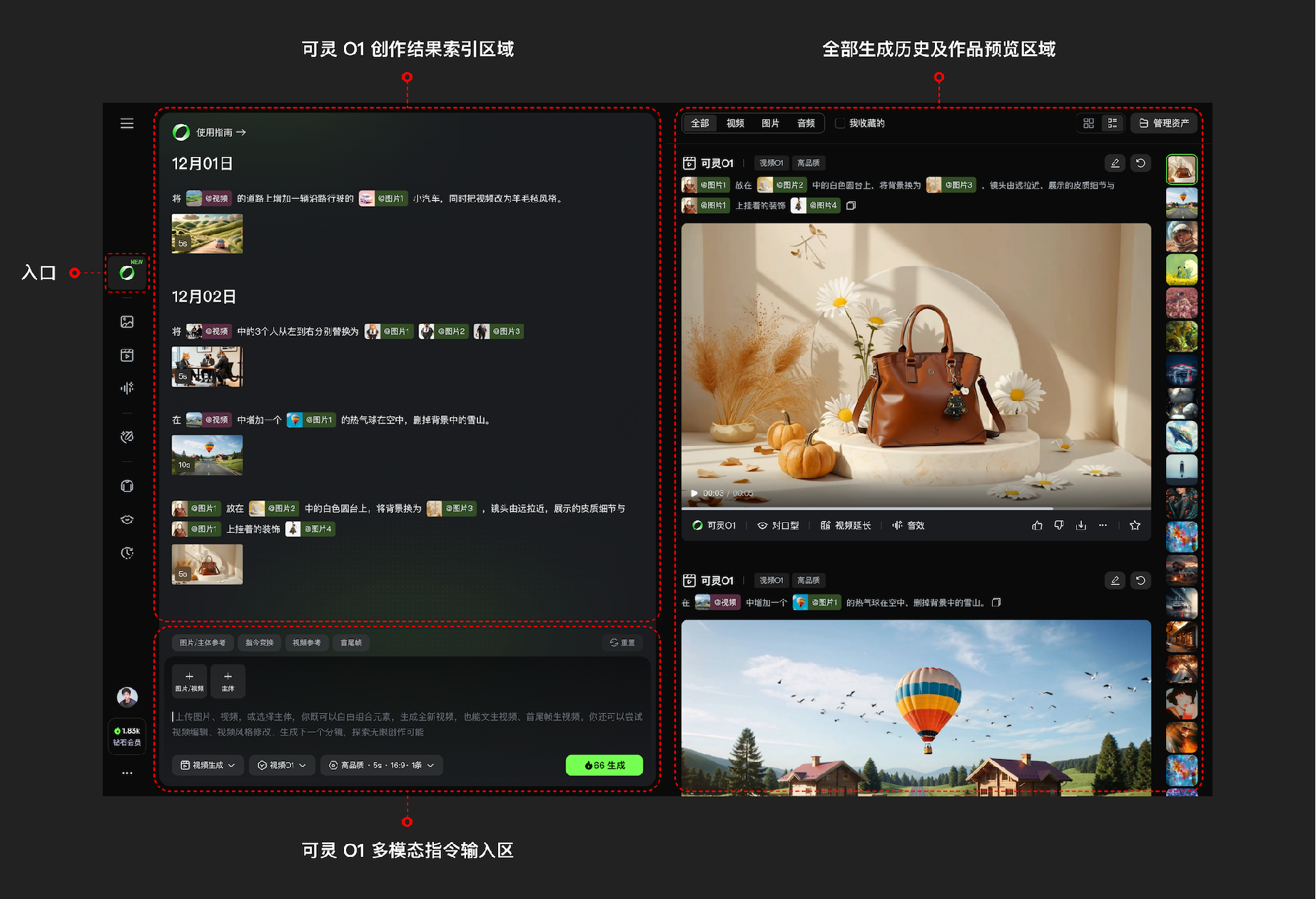Enable the 我收藏的 checkbox
Viewport: 1316px width, 899px height.
[x=840, y=123]
